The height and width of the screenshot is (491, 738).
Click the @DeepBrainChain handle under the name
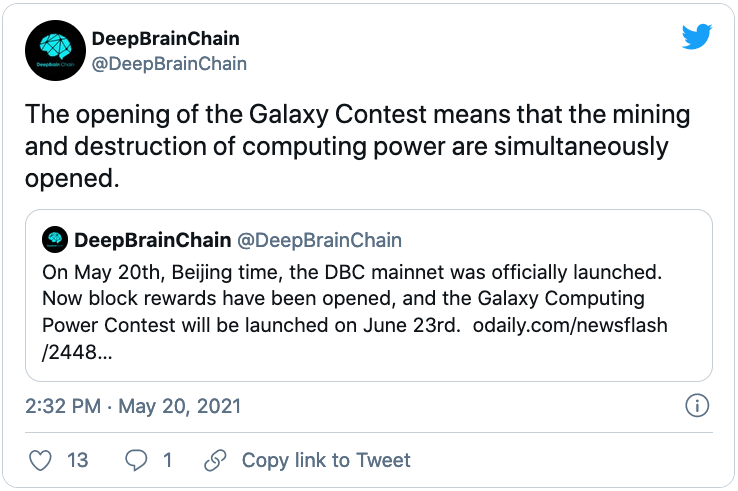[x=169, y=63]
